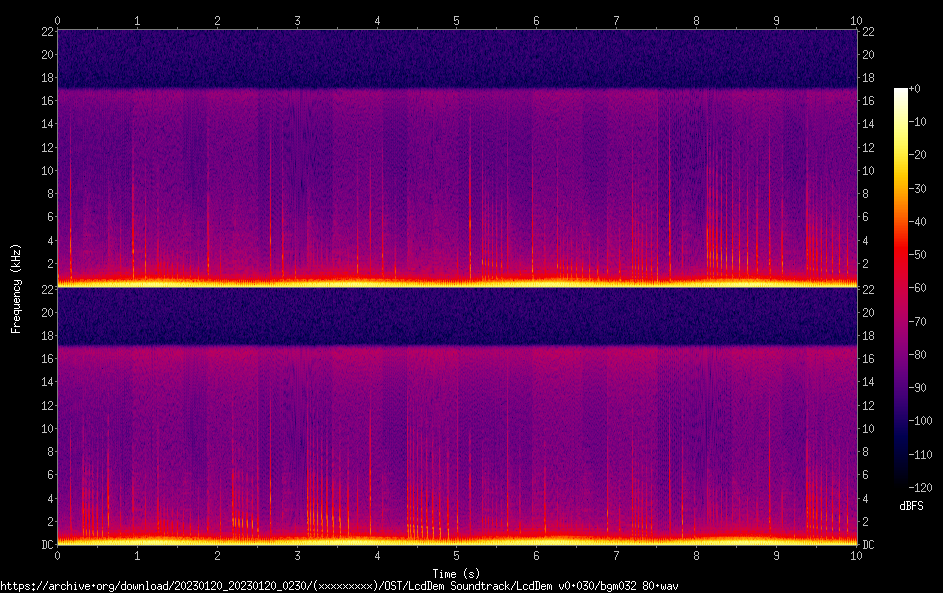Click the 10-second mark on the top time axis
Image resolution: width=943 pixels, height=593 pixels.
tap(855, 20)
